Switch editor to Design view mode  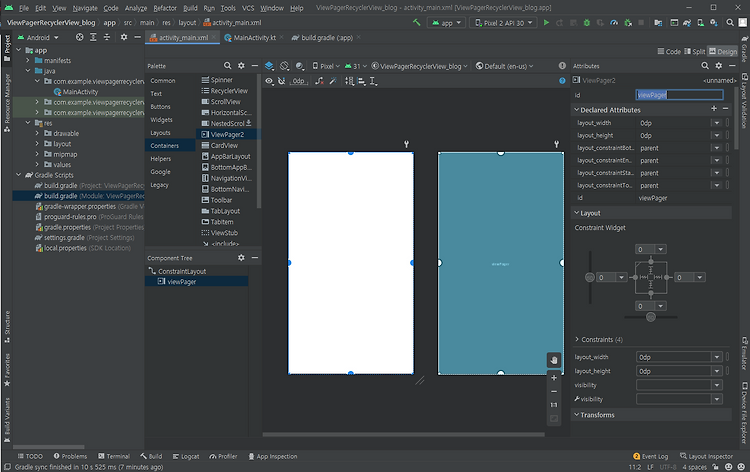click(723, 52)
